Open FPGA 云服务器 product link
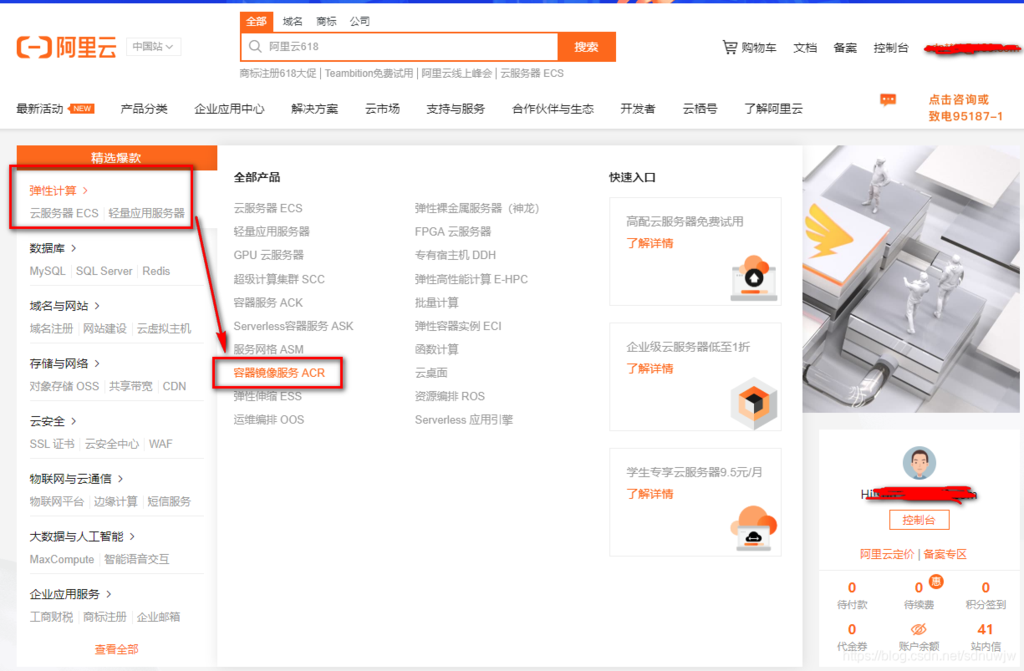Image resolution: width=1024 pixels, height=671 pixels. point(453,232)
